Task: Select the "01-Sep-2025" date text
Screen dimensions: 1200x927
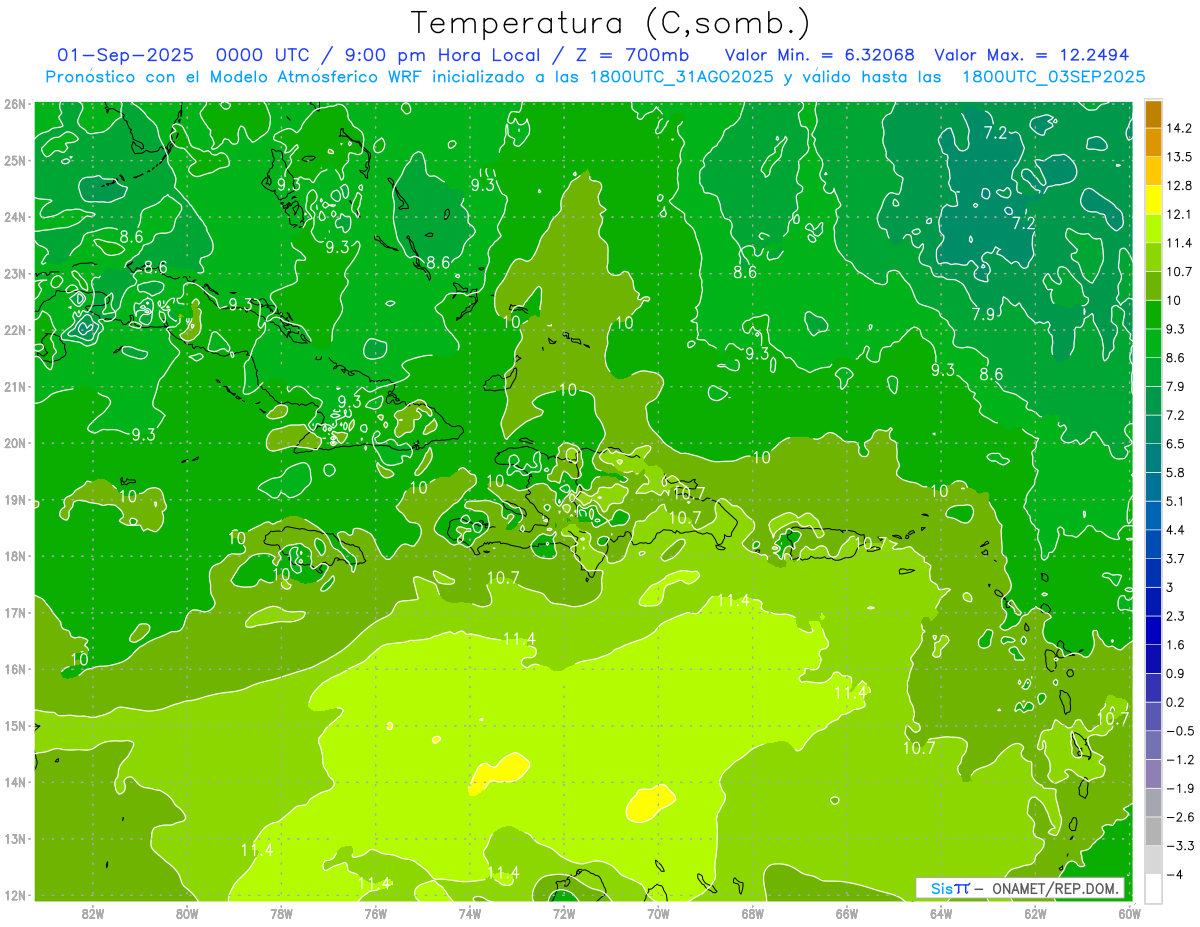Action: pos(124,55)
